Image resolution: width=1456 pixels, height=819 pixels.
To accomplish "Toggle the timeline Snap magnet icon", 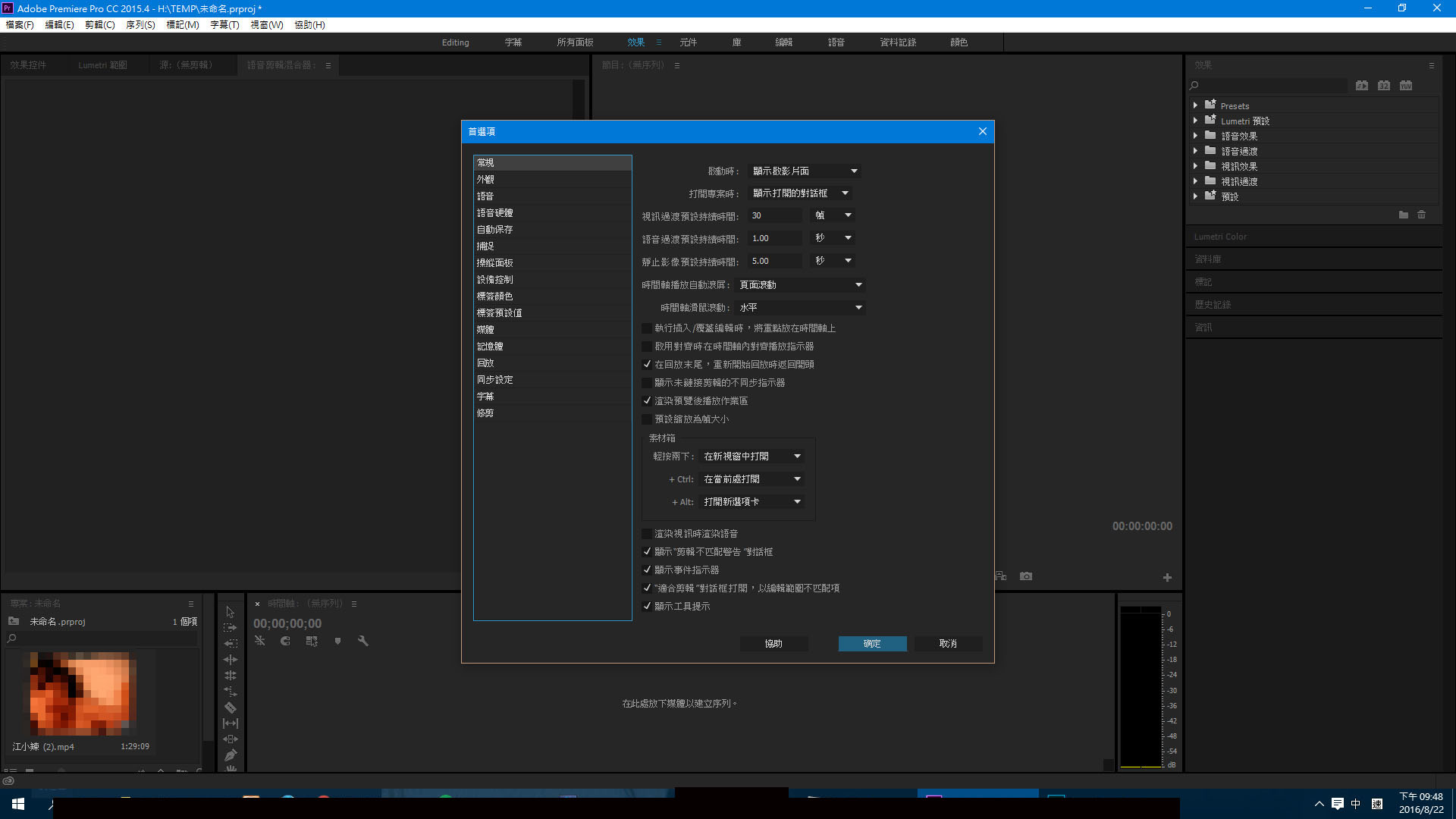I will pos(285,641).
